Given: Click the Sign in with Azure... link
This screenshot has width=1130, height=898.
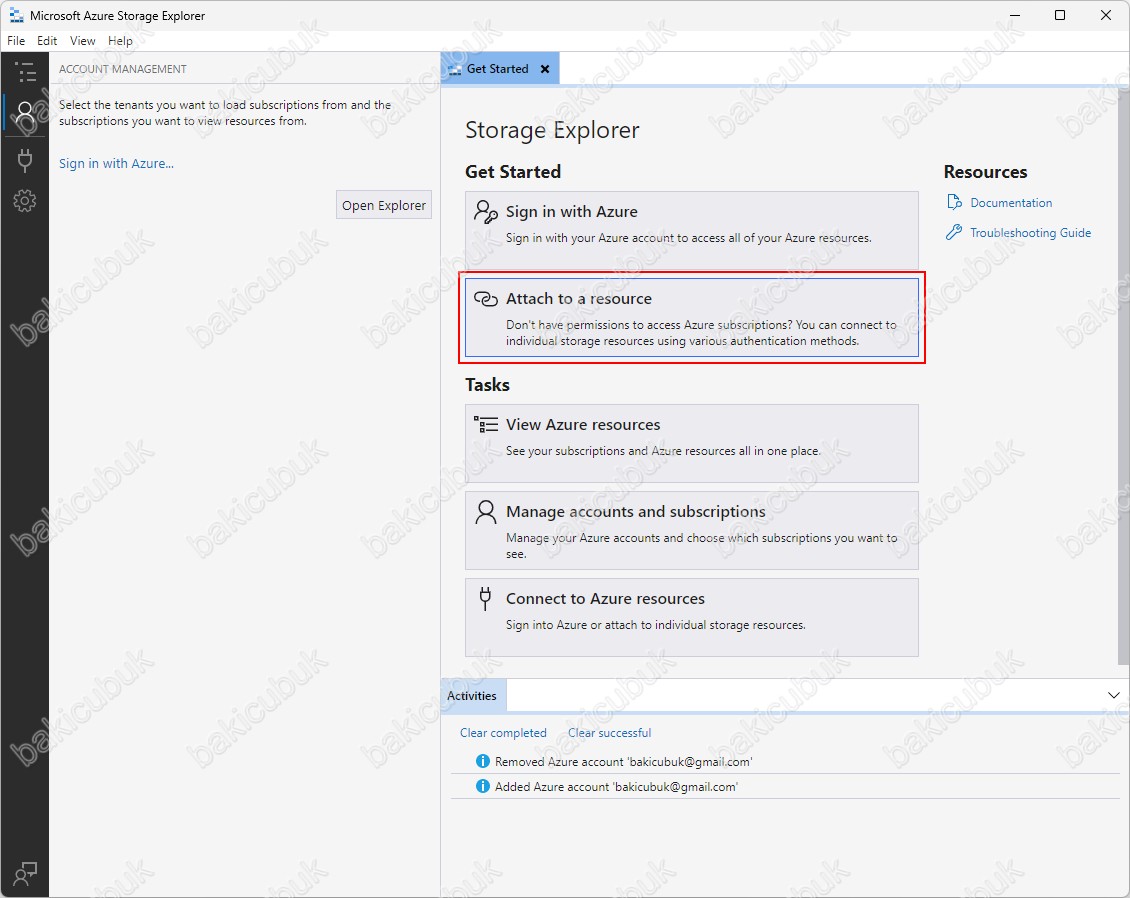Looking at the screenshot, I should tap(116, 164).
